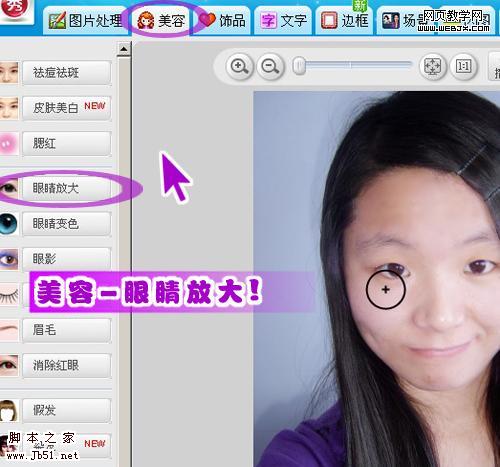Screen dimensions: 500x467
Task: Click the 皮肤美白 button
Action: 67,108
